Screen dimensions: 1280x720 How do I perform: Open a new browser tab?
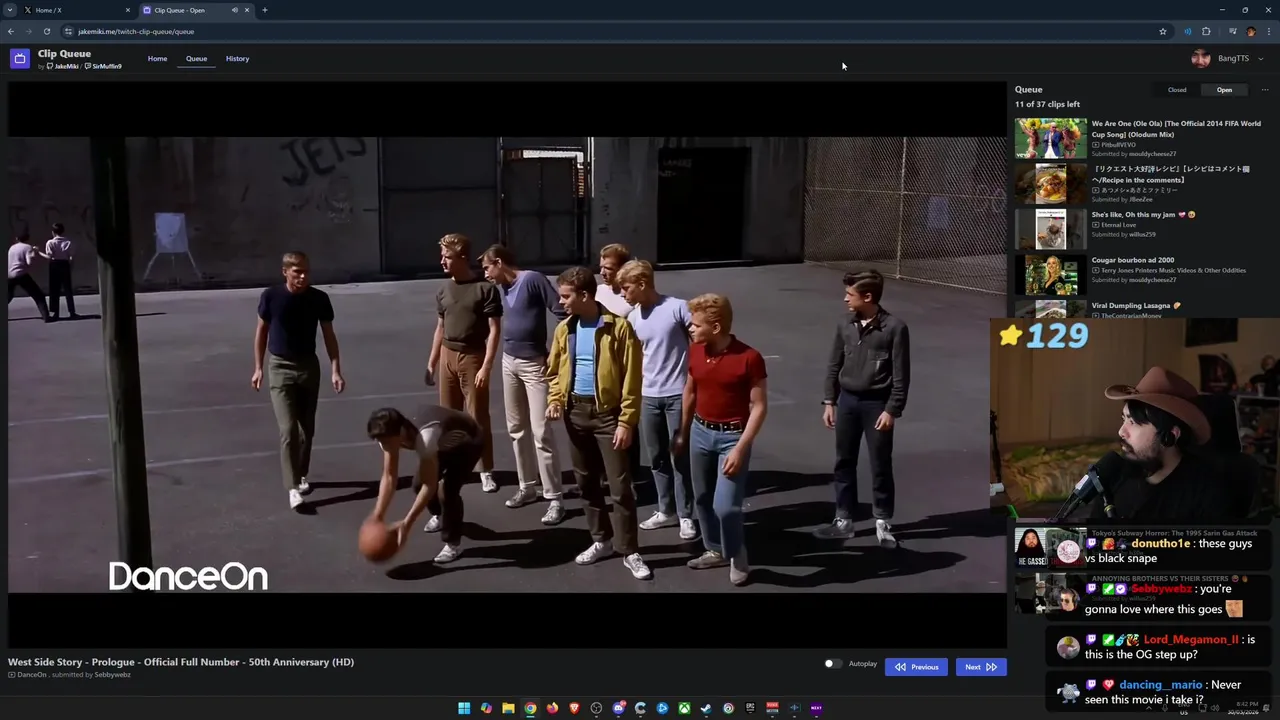(265, 10)
